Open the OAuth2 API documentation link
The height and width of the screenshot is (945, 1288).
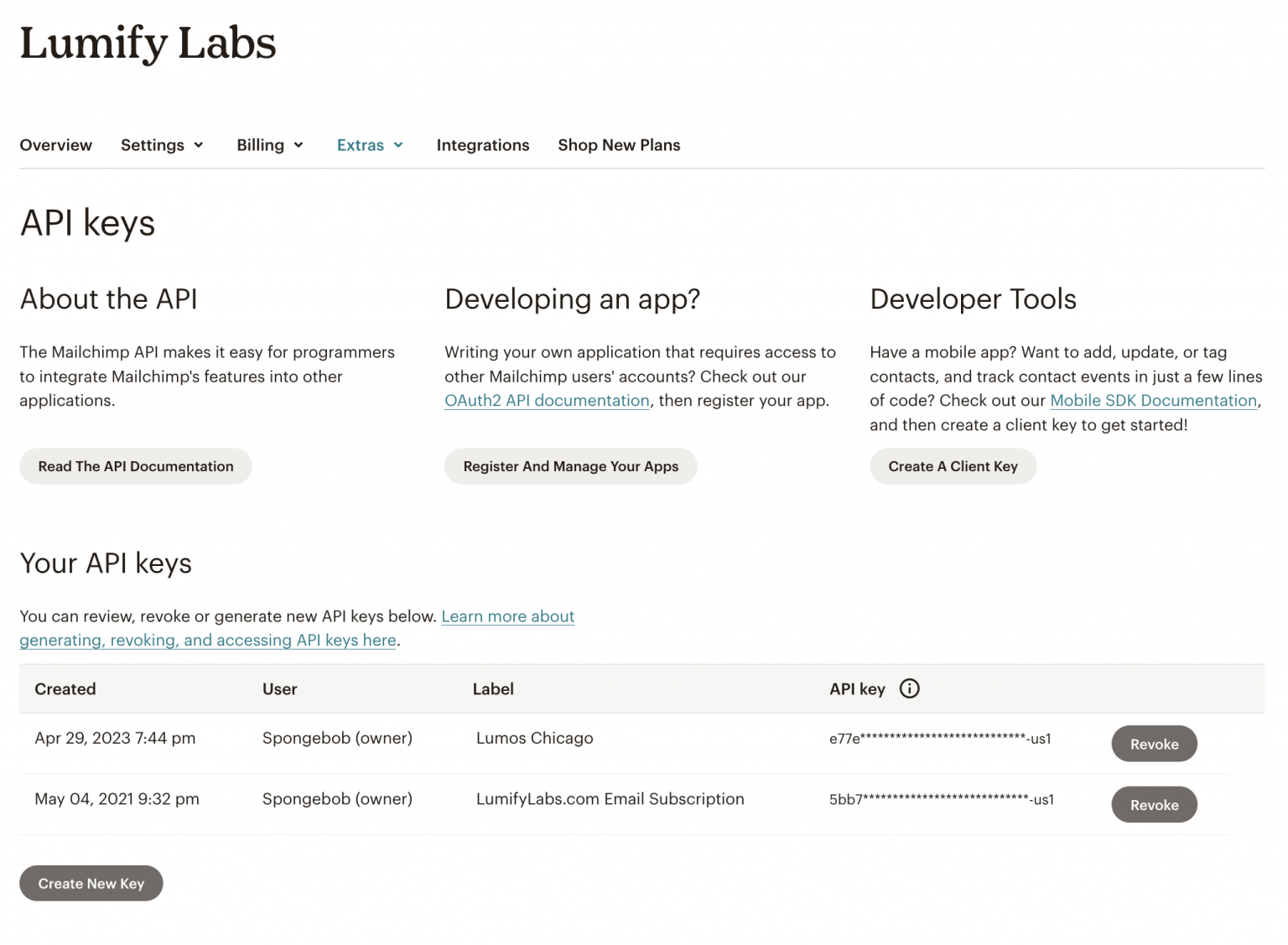coord(547,401)
